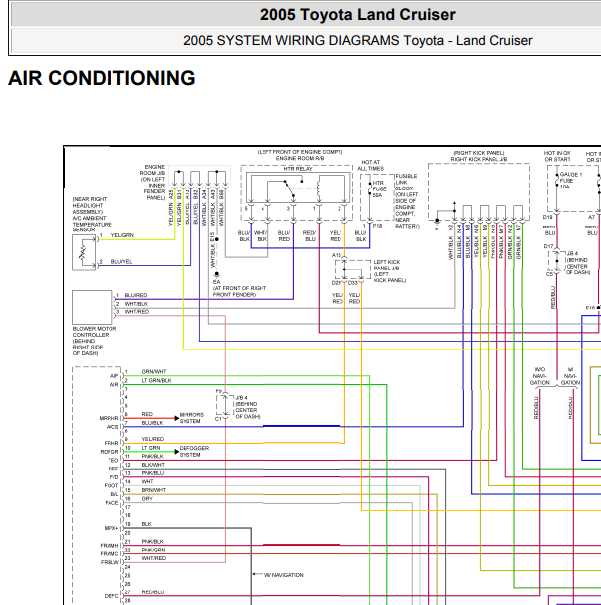
Task: Select the "HTR FUSE 50A" text
Action: (379, 189)
